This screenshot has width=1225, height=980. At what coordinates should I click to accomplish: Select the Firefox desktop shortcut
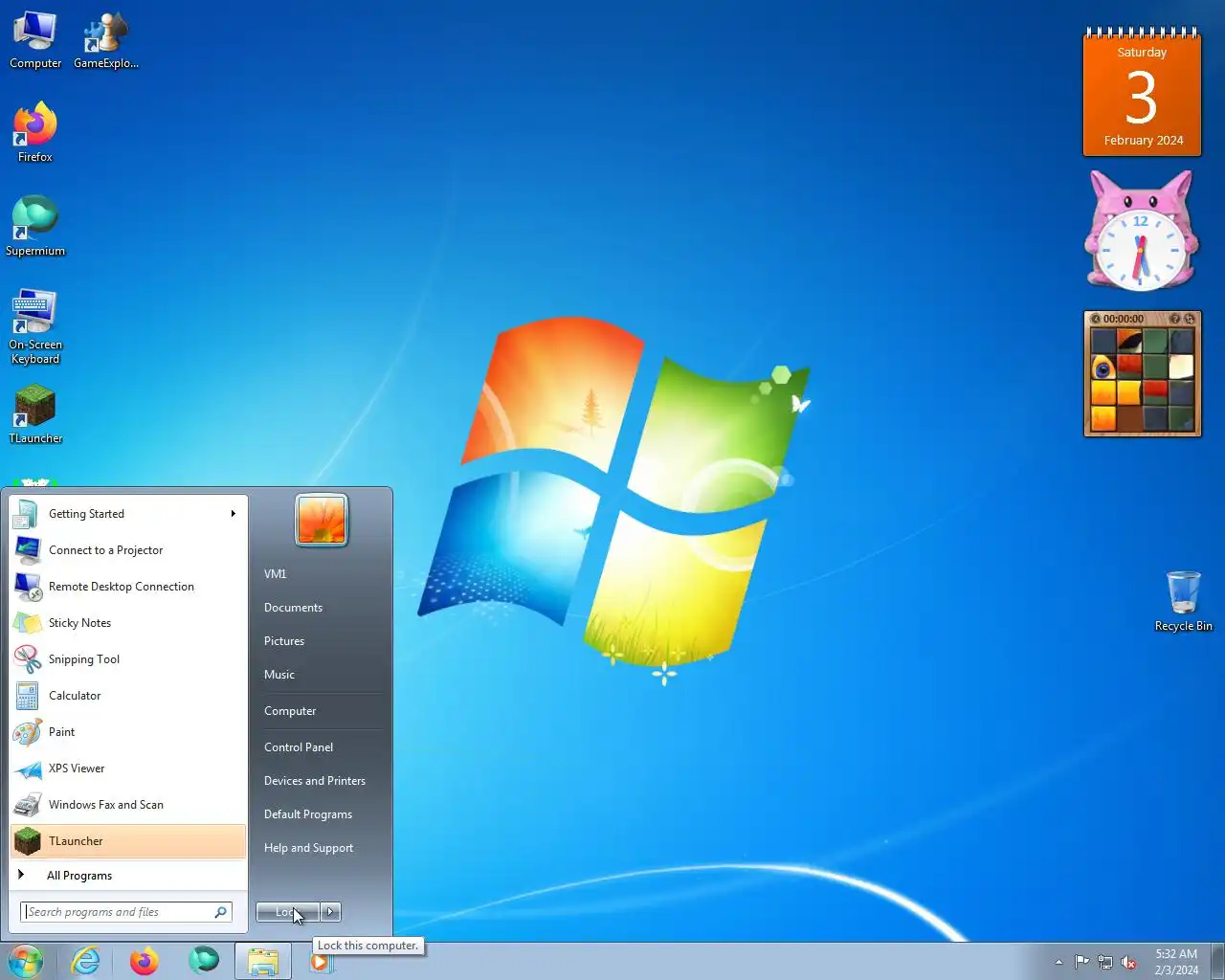pos(35,133)
